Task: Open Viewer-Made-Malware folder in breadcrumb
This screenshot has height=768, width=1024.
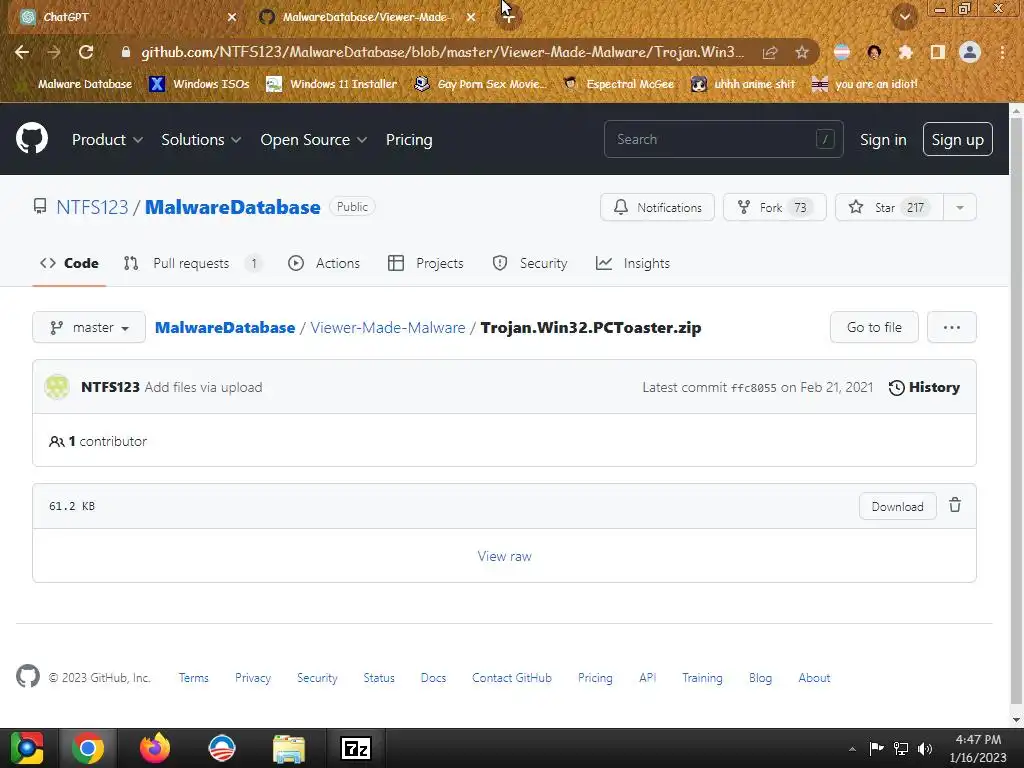Action: pyautogui.click(x=388, y=328)
